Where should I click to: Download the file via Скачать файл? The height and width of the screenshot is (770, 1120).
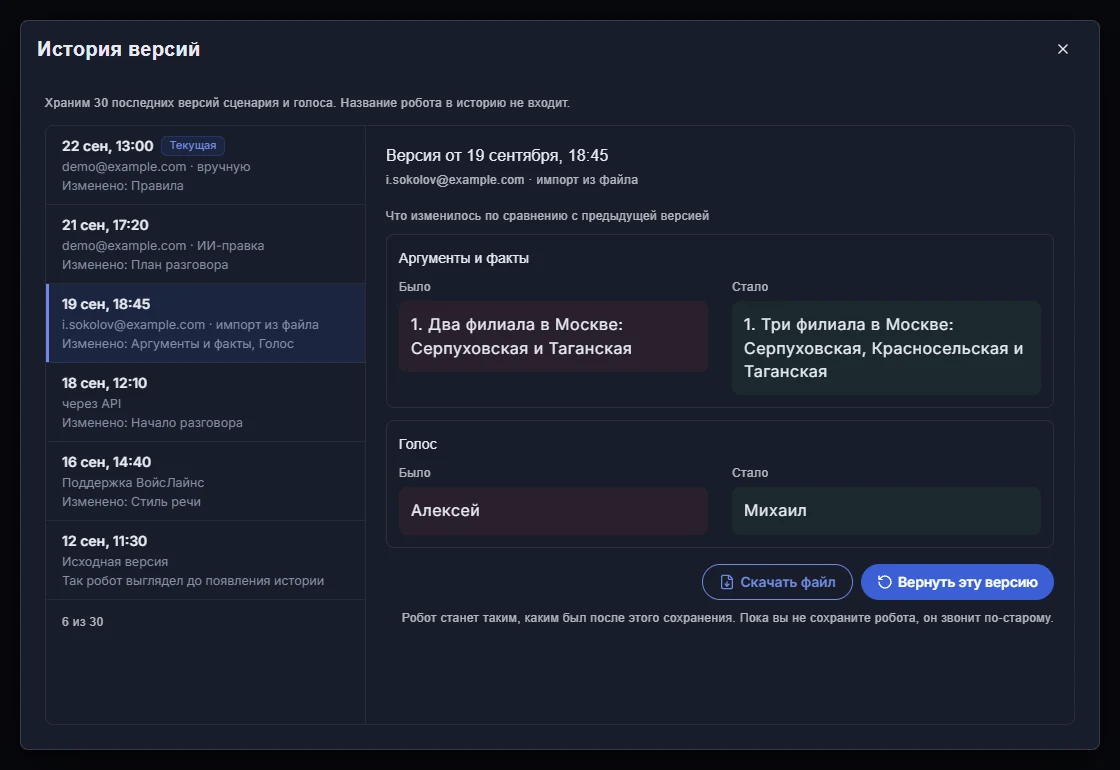point(777,582)
